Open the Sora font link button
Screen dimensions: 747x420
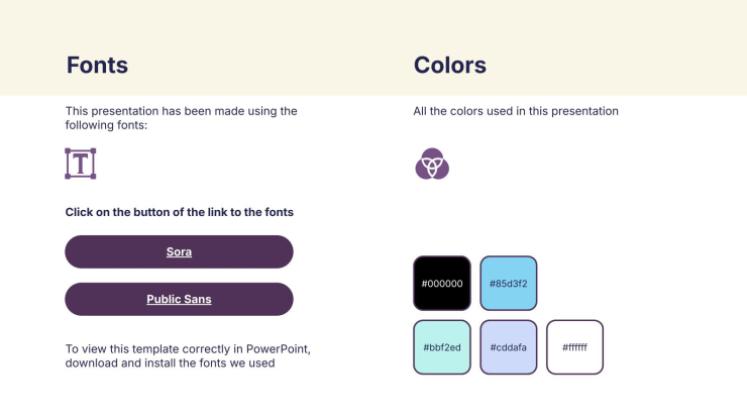tap(179, 252)
